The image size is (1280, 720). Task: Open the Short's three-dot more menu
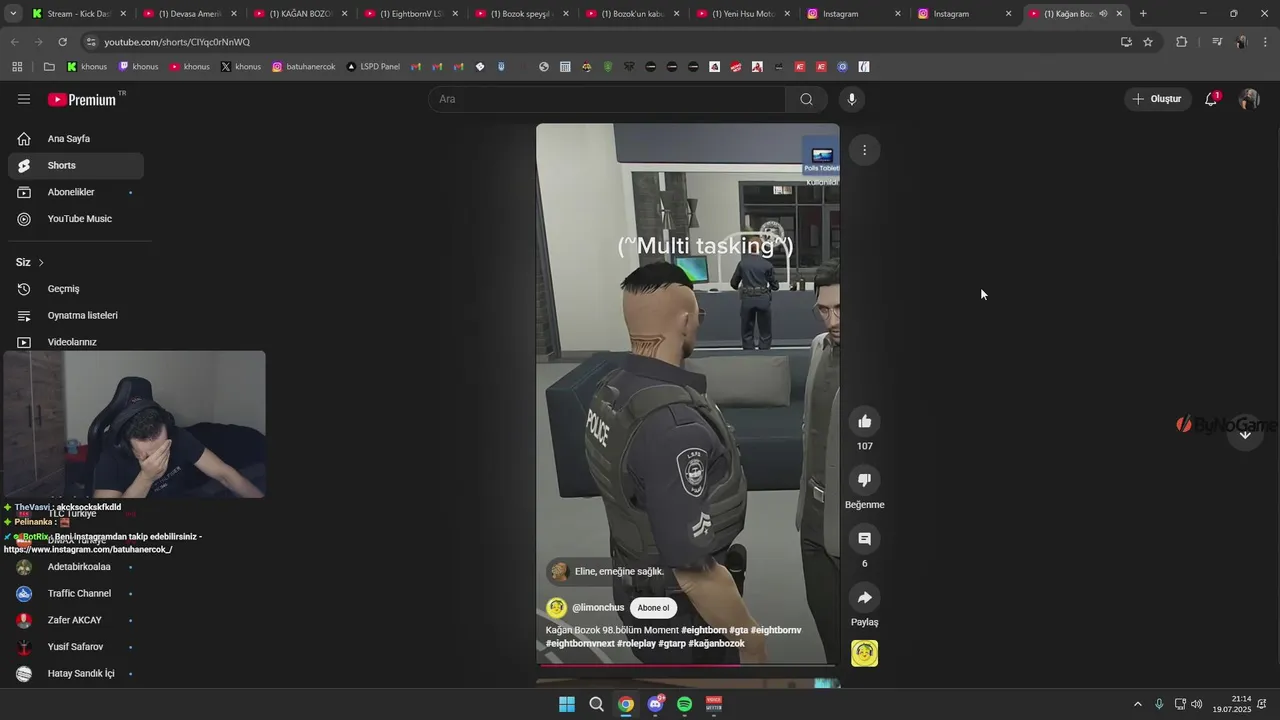[864, 150]
